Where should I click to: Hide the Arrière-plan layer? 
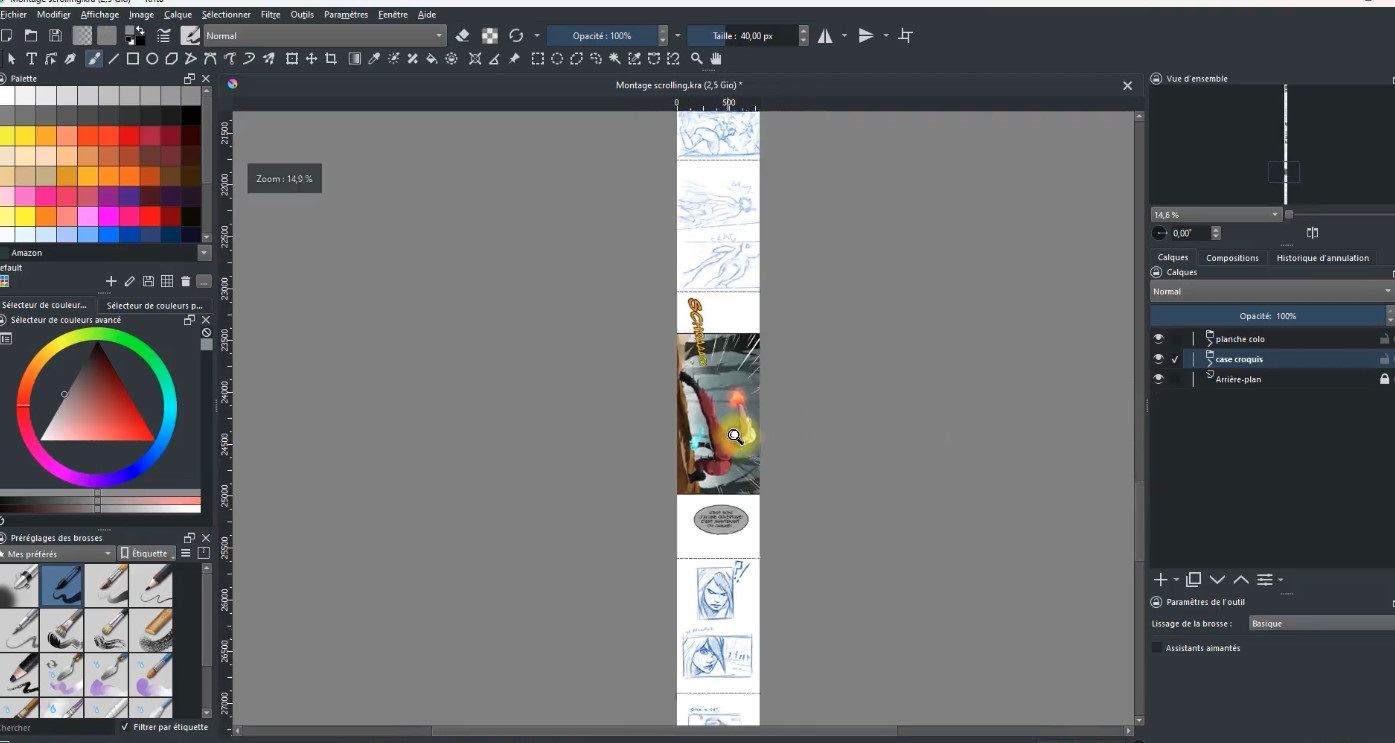tap(1158, 378)
